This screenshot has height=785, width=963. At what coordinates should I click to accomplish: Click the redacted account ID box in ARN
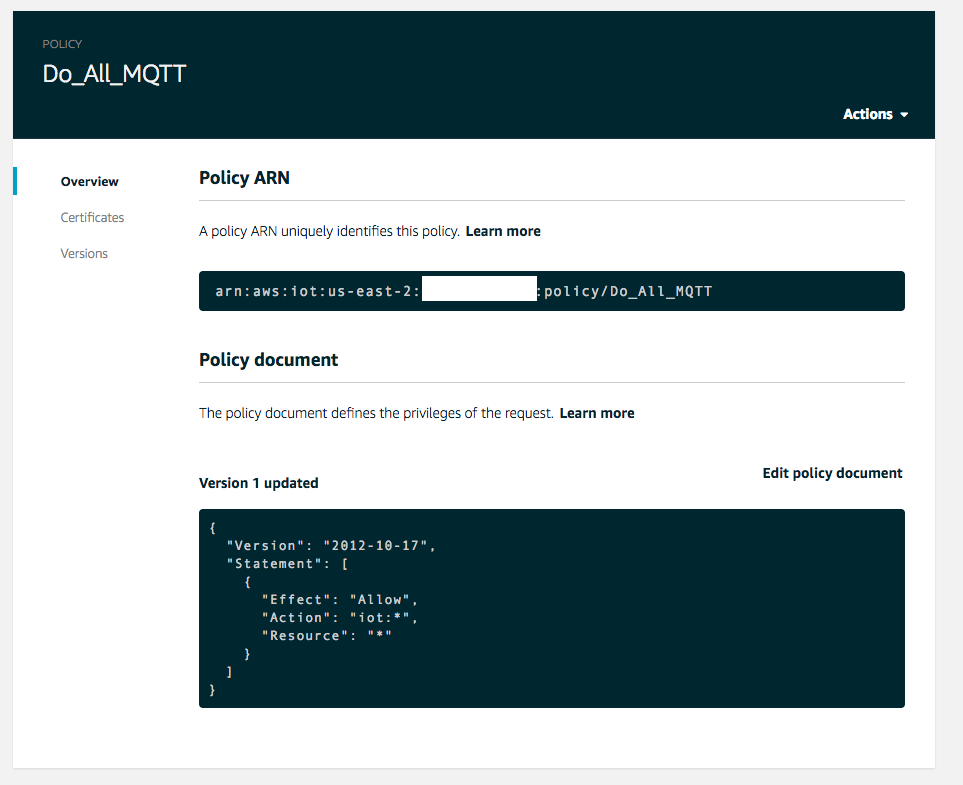[479, 289]
